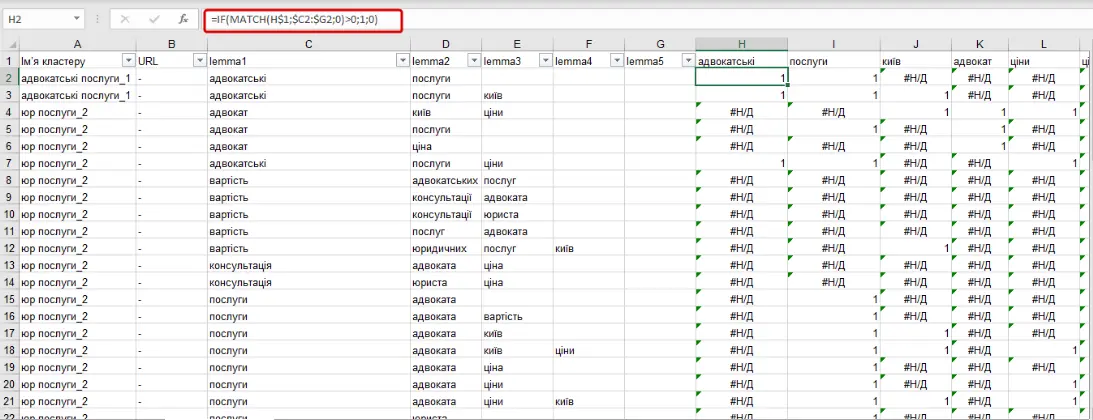Open the filter dropdown for lemma3
The image size is (1093, 420).
[x=544, y=61]
